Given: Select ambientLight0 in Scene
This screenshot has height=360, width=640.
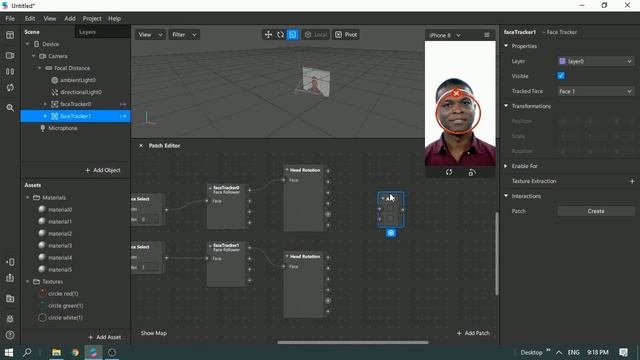Looking at the screenshot, I should (78, 80).
